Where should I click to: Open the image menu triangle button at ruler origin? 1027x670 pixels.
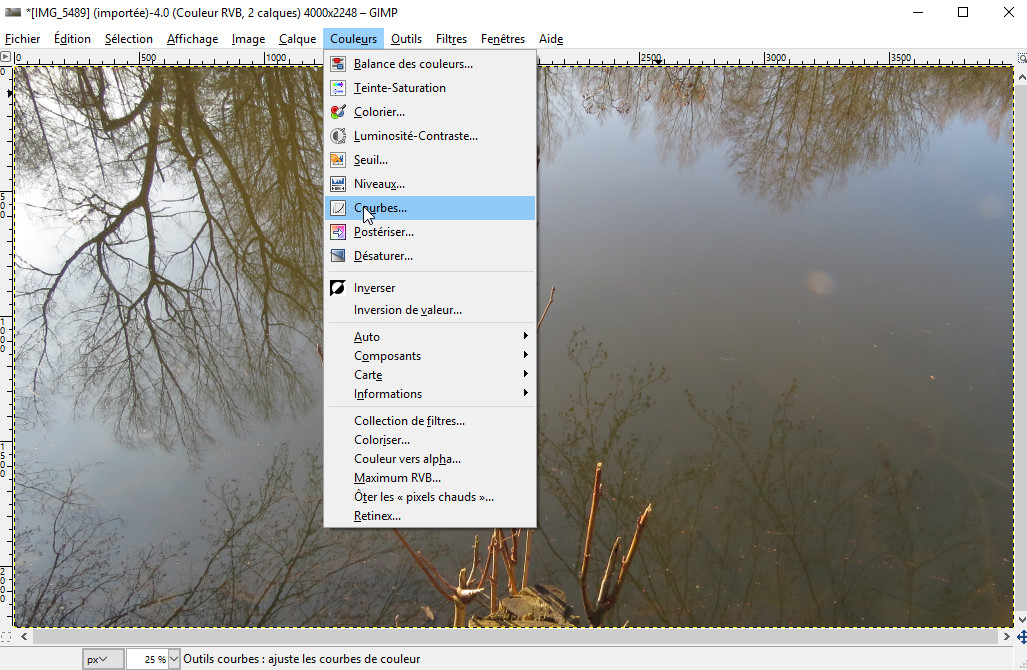pos(5,57)
